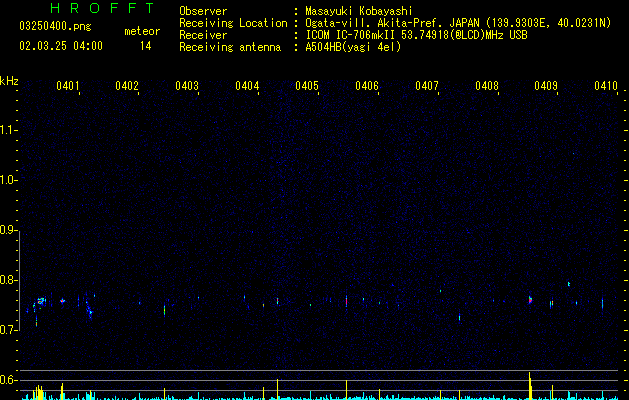
Task: Click the 0401 time marker
Action: tap(68, 85)
